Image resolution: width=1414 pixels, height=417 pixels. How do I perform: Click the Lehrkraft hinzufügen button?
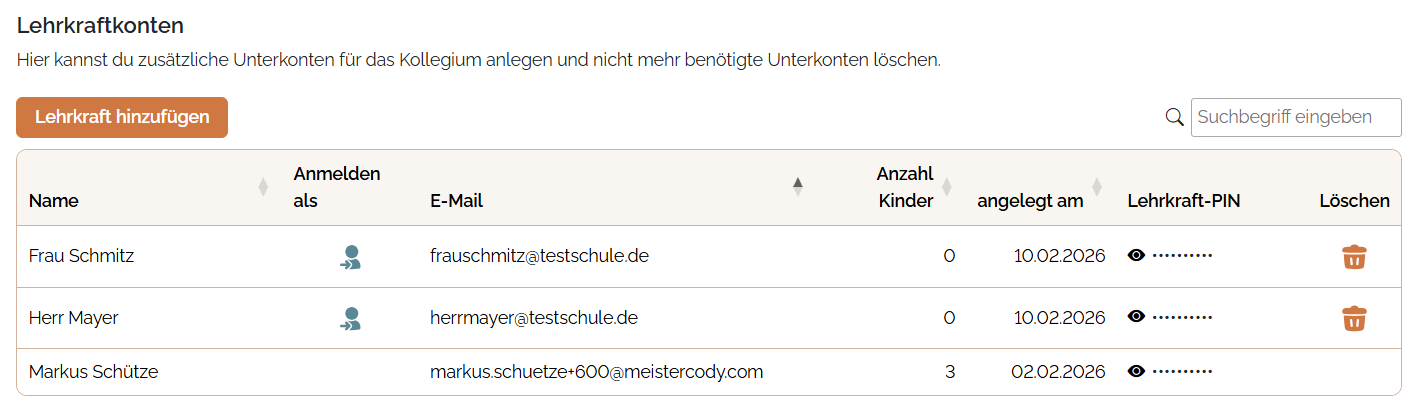(x=122, y=117)
